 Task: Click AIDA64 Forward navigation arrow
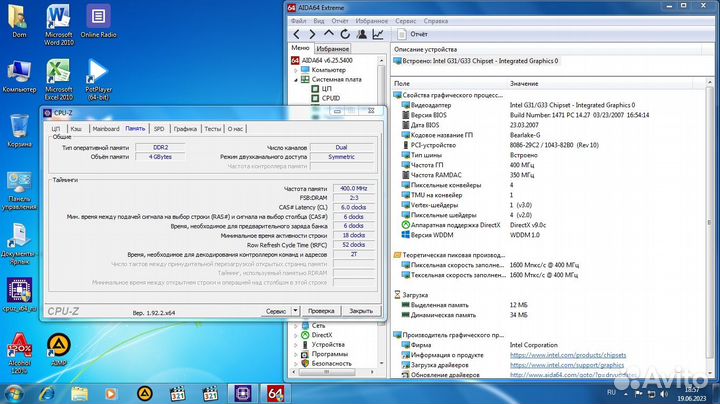pyautogui.click(x=312, y=34)
